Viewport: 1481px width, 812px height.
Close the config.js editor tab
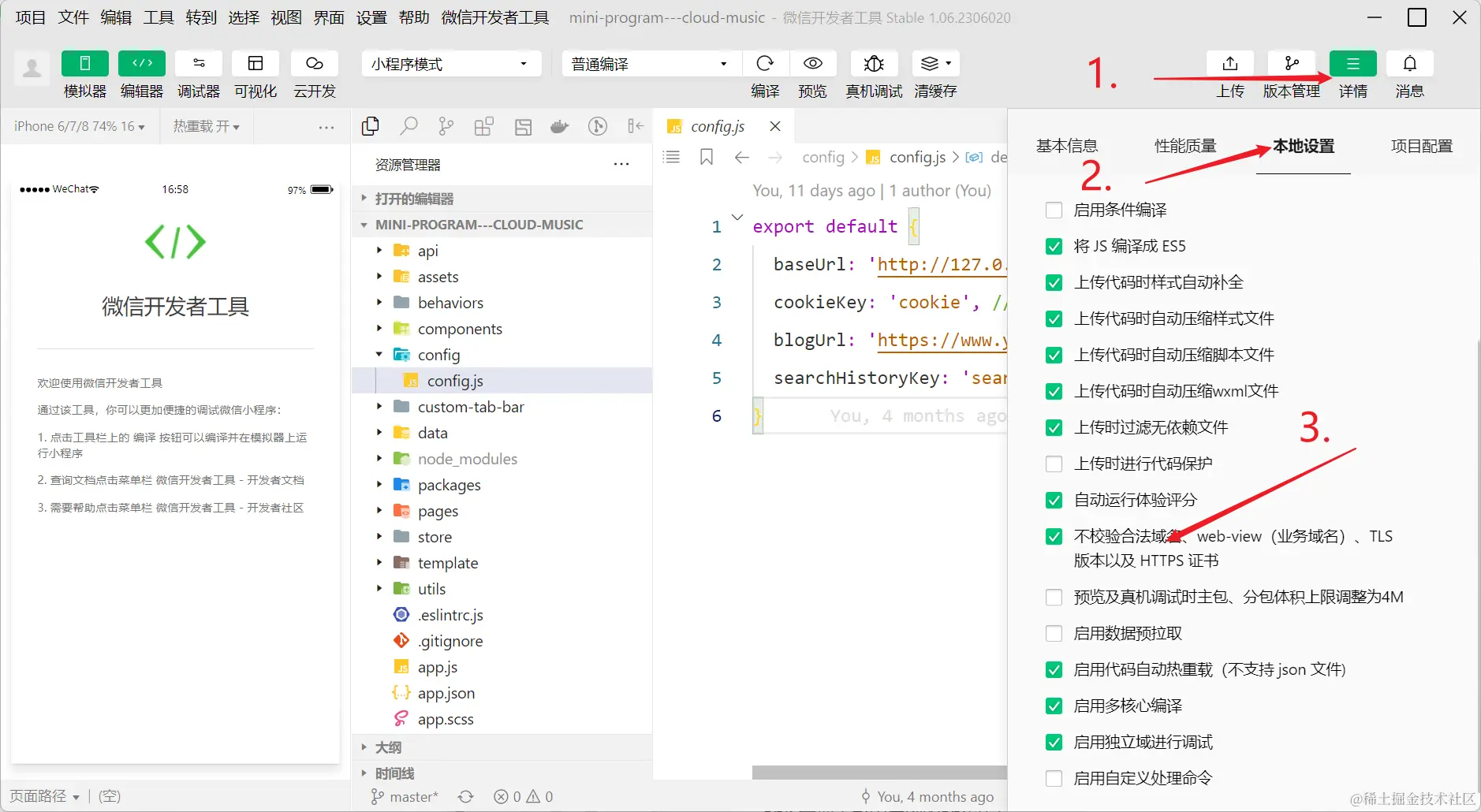775,126
